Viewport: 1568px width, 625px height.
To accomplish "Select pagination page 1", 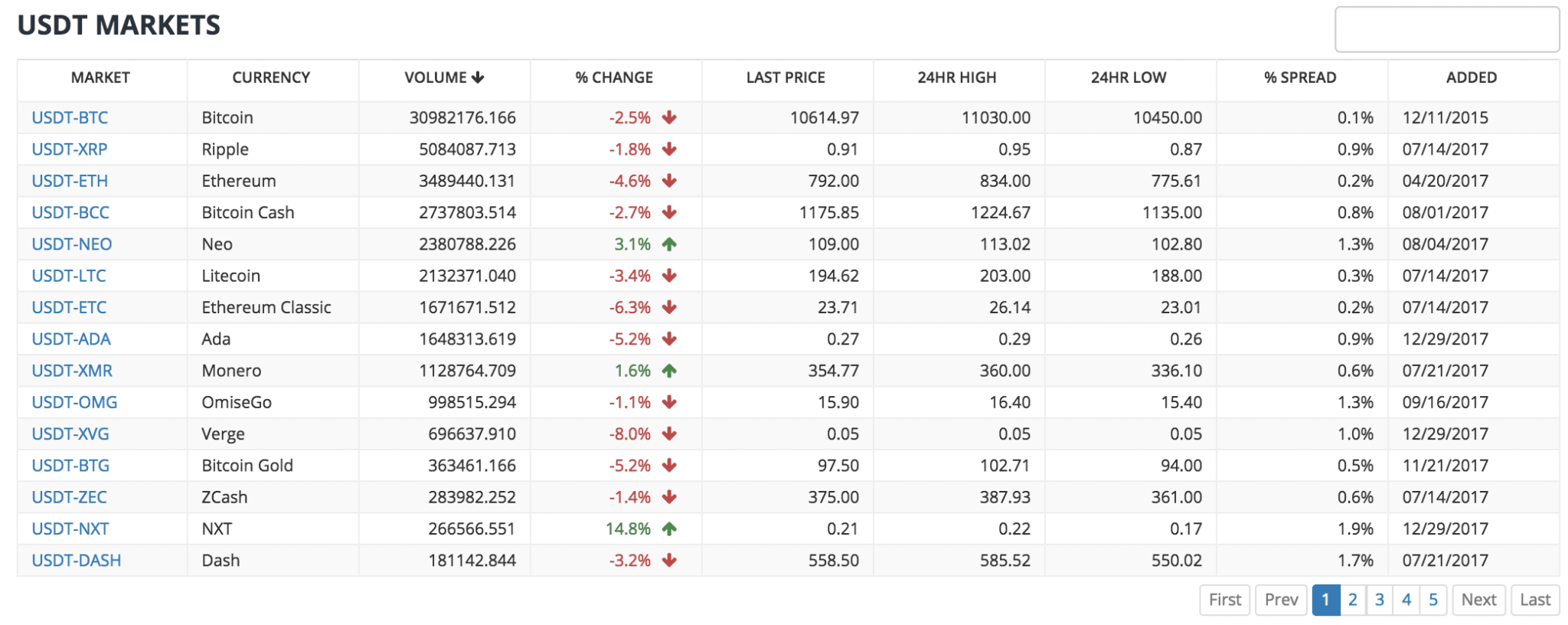I will click(x=1326, y=600).
